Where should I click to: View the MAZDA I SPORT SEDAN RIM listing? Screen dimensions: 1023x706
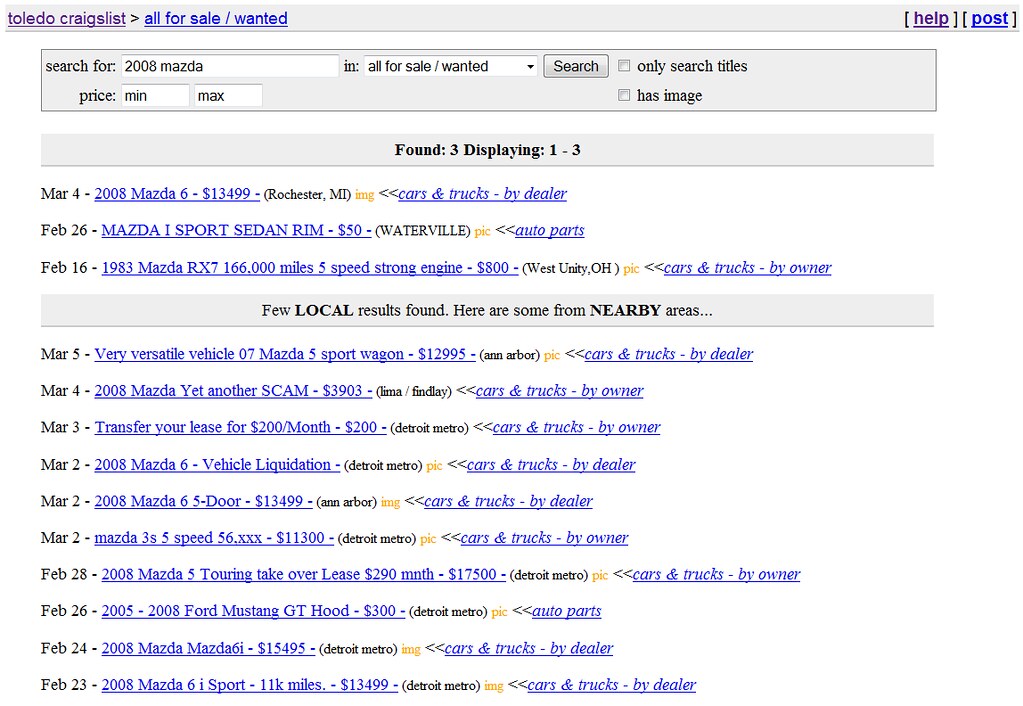pos(236,230)
